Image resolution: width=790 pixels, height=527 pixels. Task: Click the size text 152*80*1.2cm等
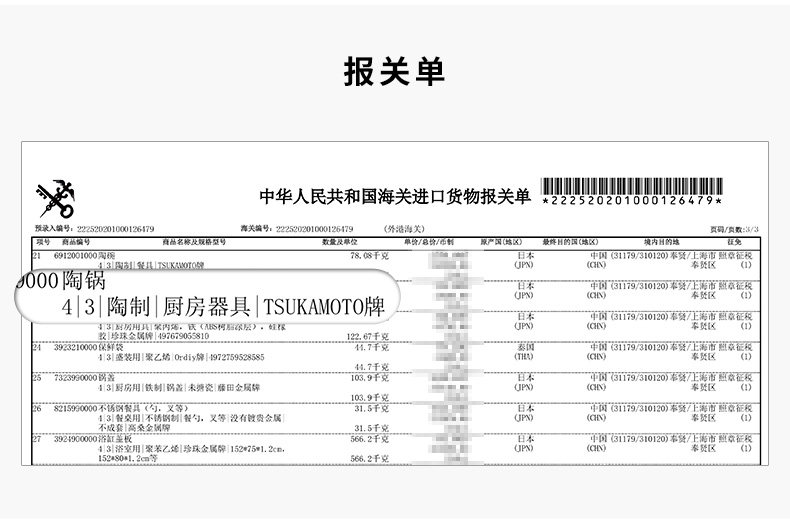[128, 458]
